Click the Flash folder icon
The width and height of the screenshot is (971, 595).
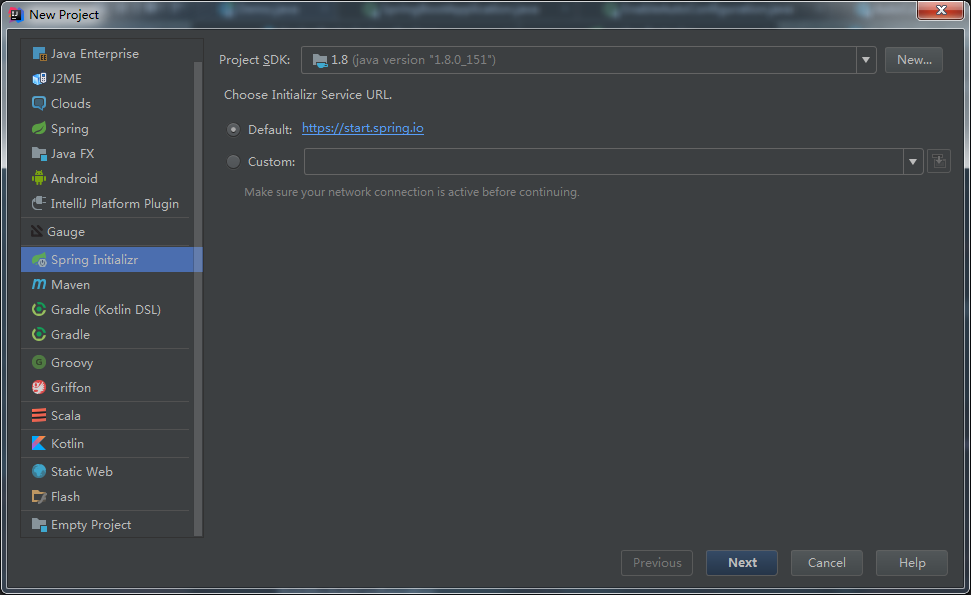click(39, 497)
